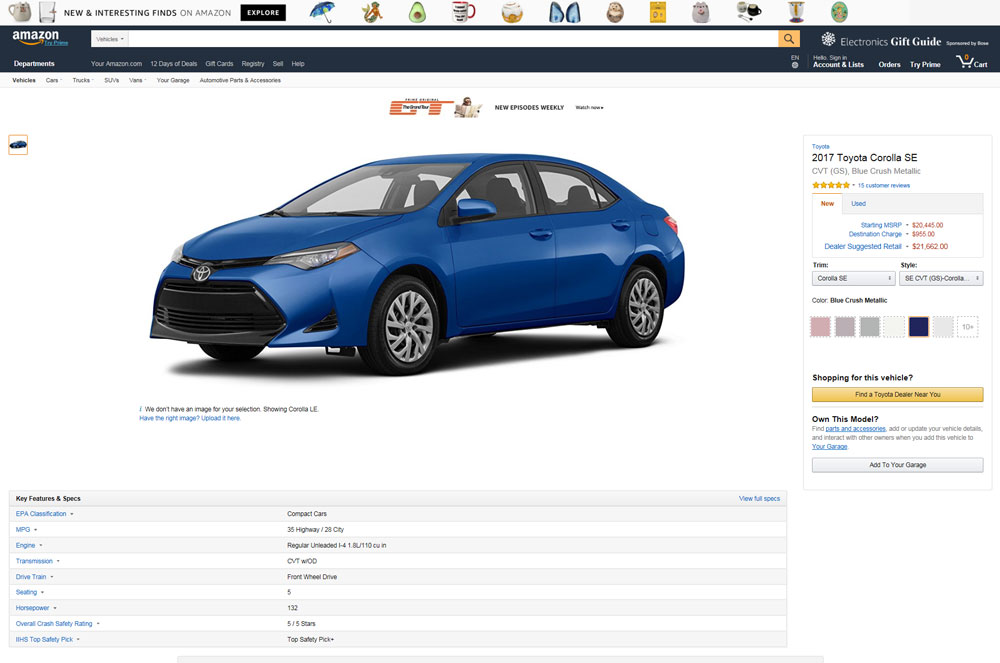Expand the MPG spec row

click(x=26, y=530)
